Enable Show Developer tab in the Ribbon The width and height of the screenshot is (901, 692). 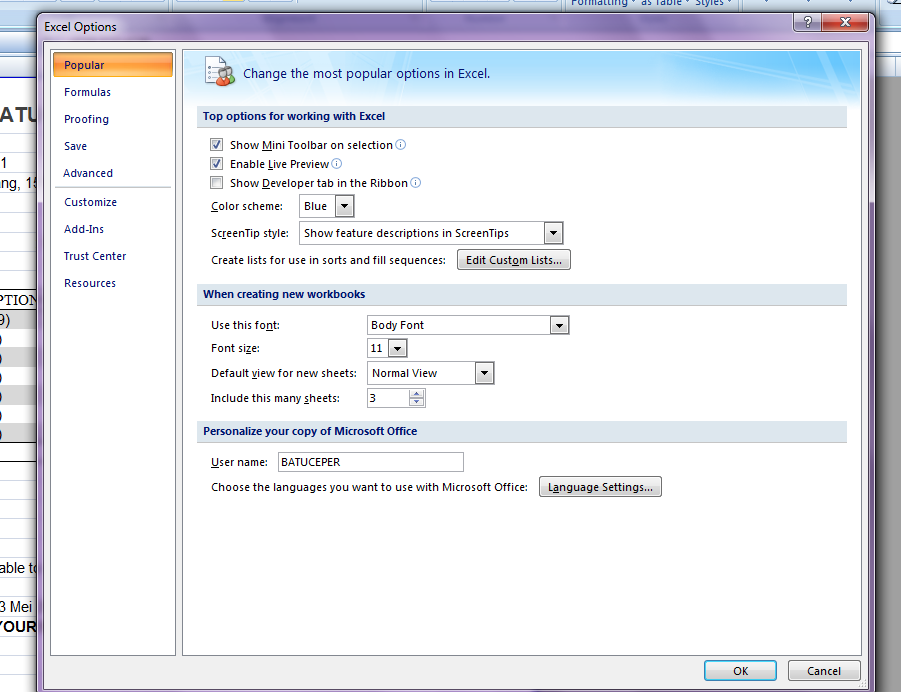pos(217,183)
